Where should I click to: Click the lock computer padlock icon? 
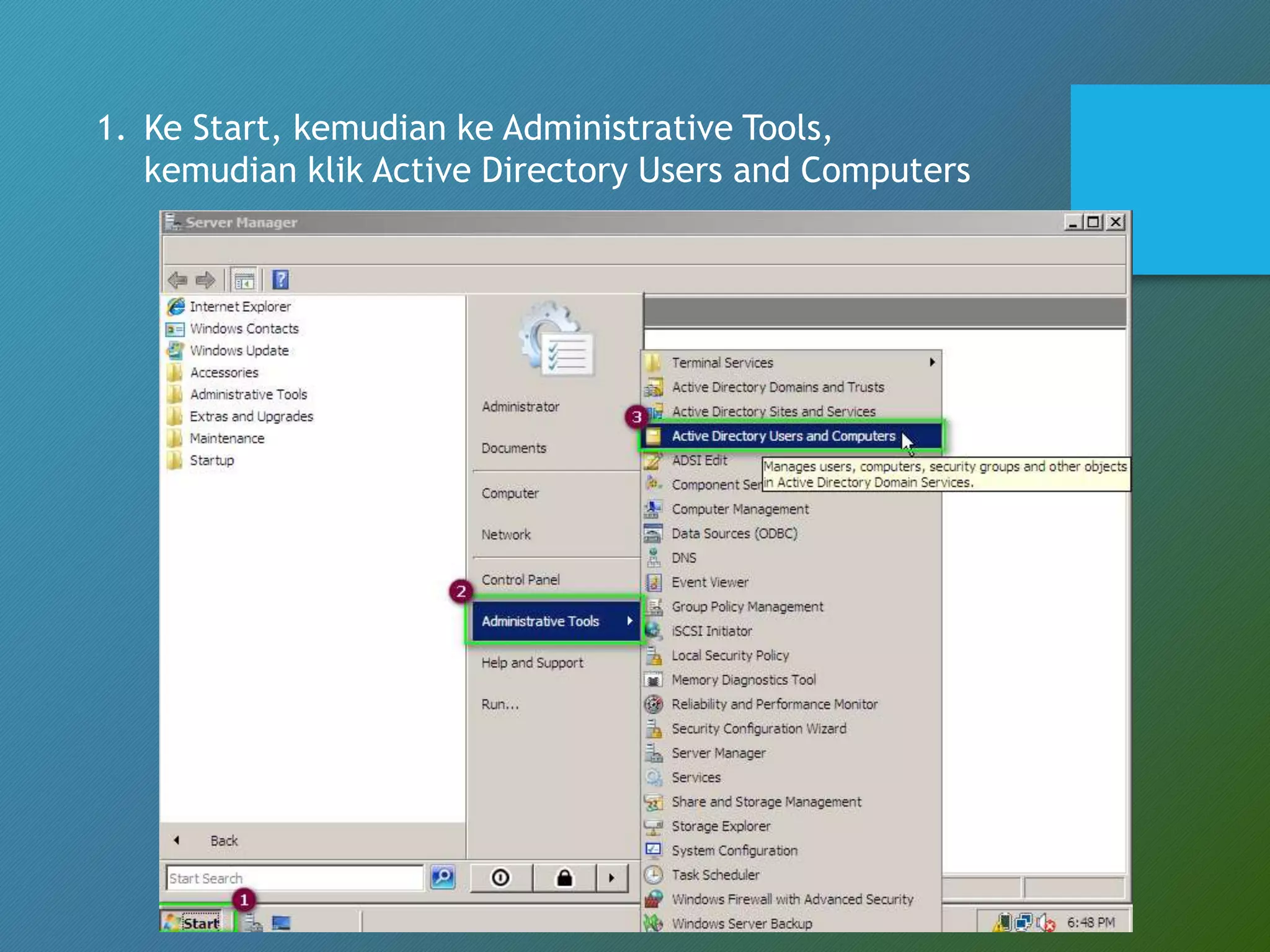[x=564, y=878]
